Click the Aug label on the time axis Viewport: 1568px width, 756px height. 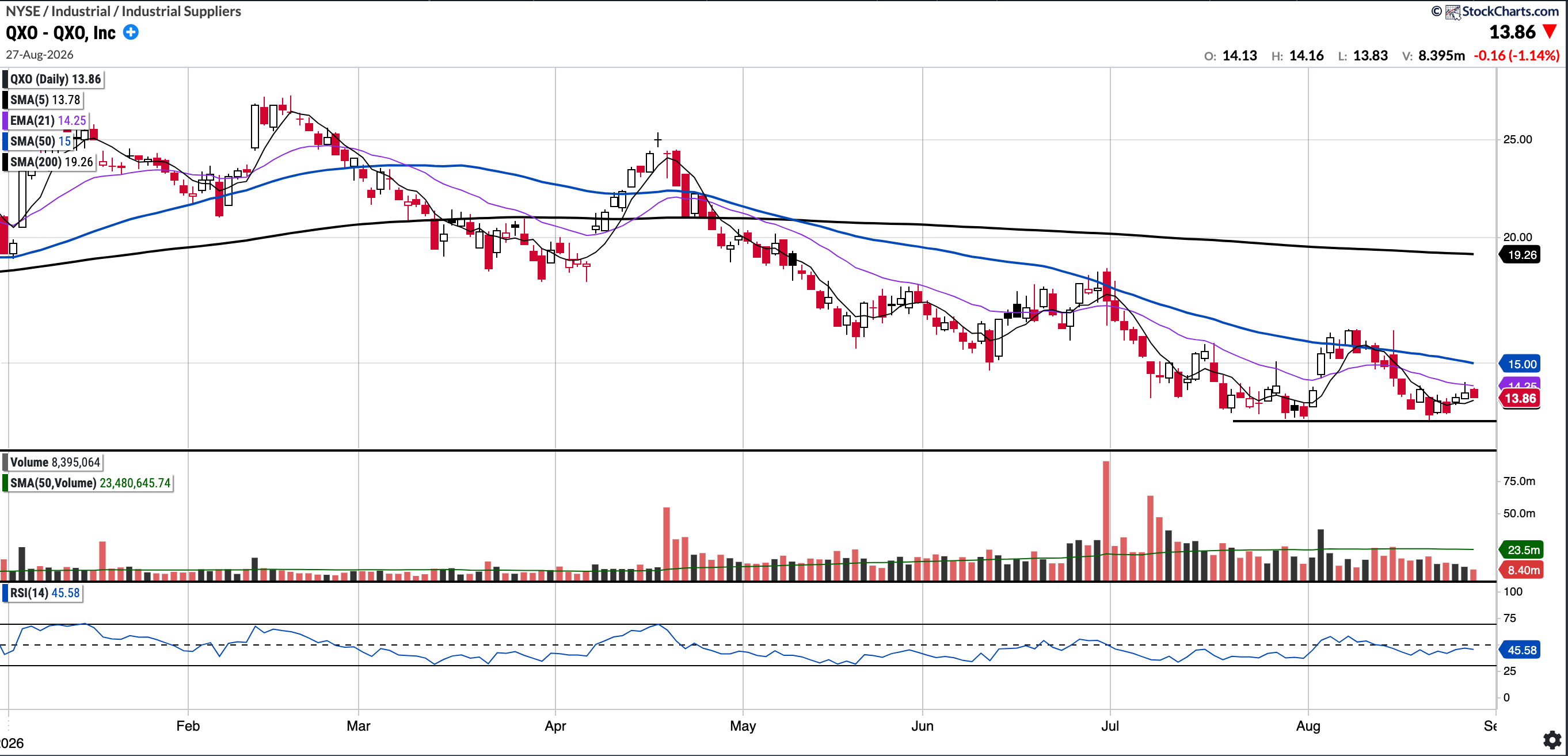[1308, 726]
